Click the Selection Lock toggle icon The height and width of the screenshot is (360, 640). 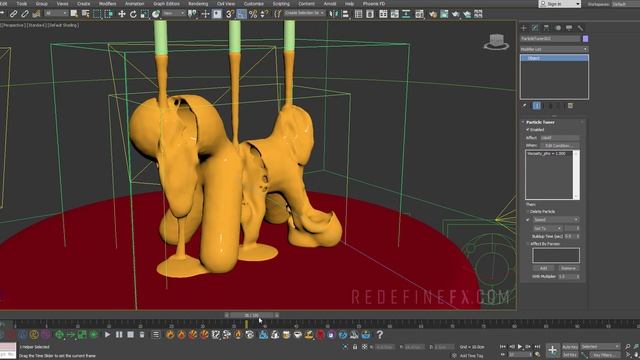[x=355, y=347]
